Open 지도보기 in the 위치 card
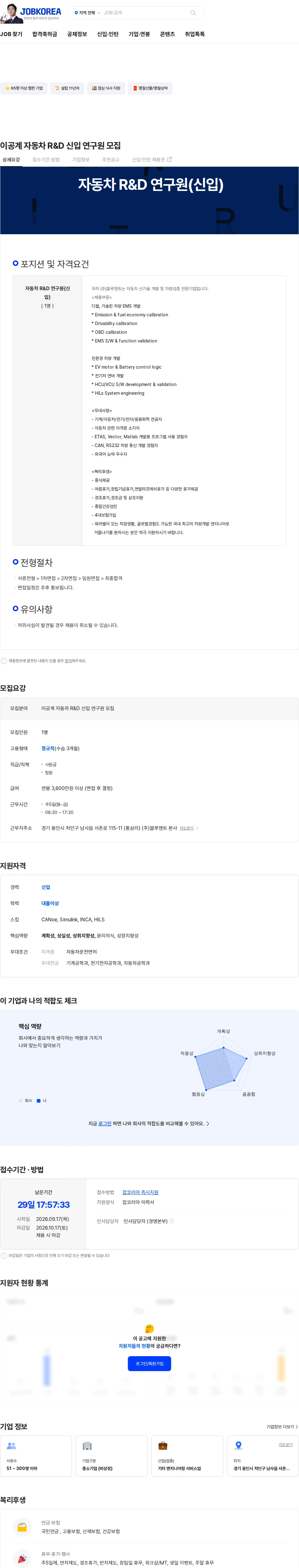The image size is (299, 1568). click(286, 1445)
